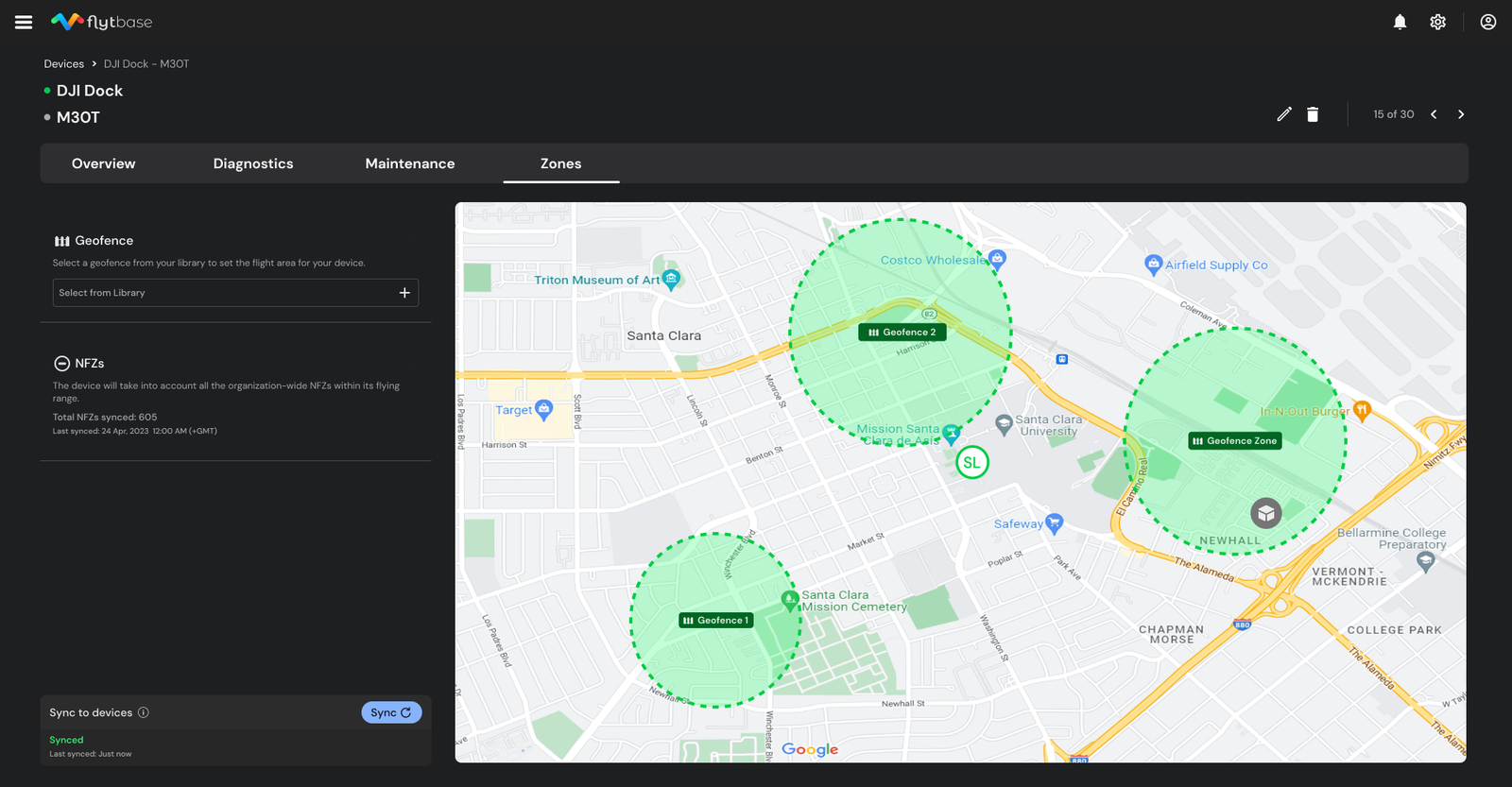Viewport: 1512px width, 787px height.
Task: Click the Costco Wholesale map pin
Action: pos(997,258)
